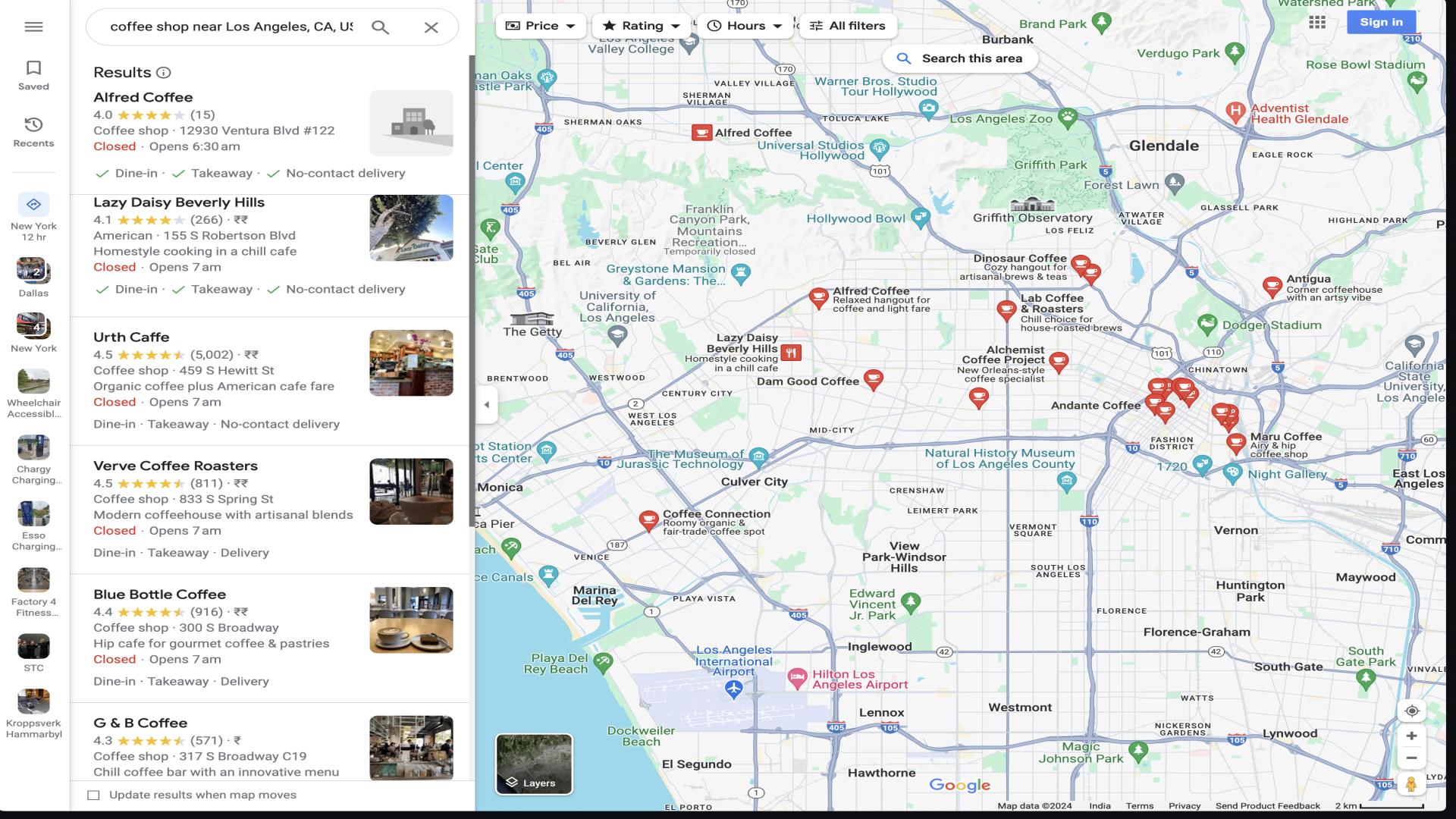Viewport: 1456px width, 819px height.
Task: Open the Wheelchair Accessible recent item
Action: coord(33,394)
